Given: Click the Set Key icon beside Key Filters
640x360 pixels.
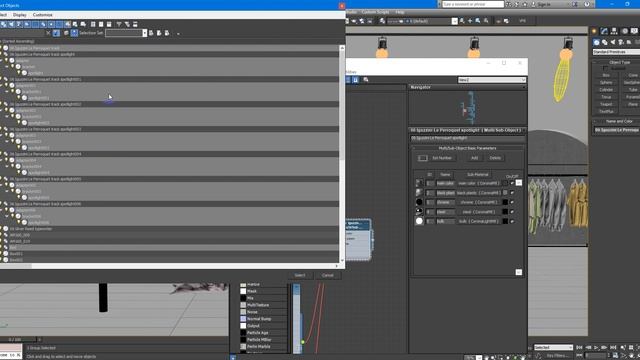Looking at the screenshot, I should pos(538,356).
